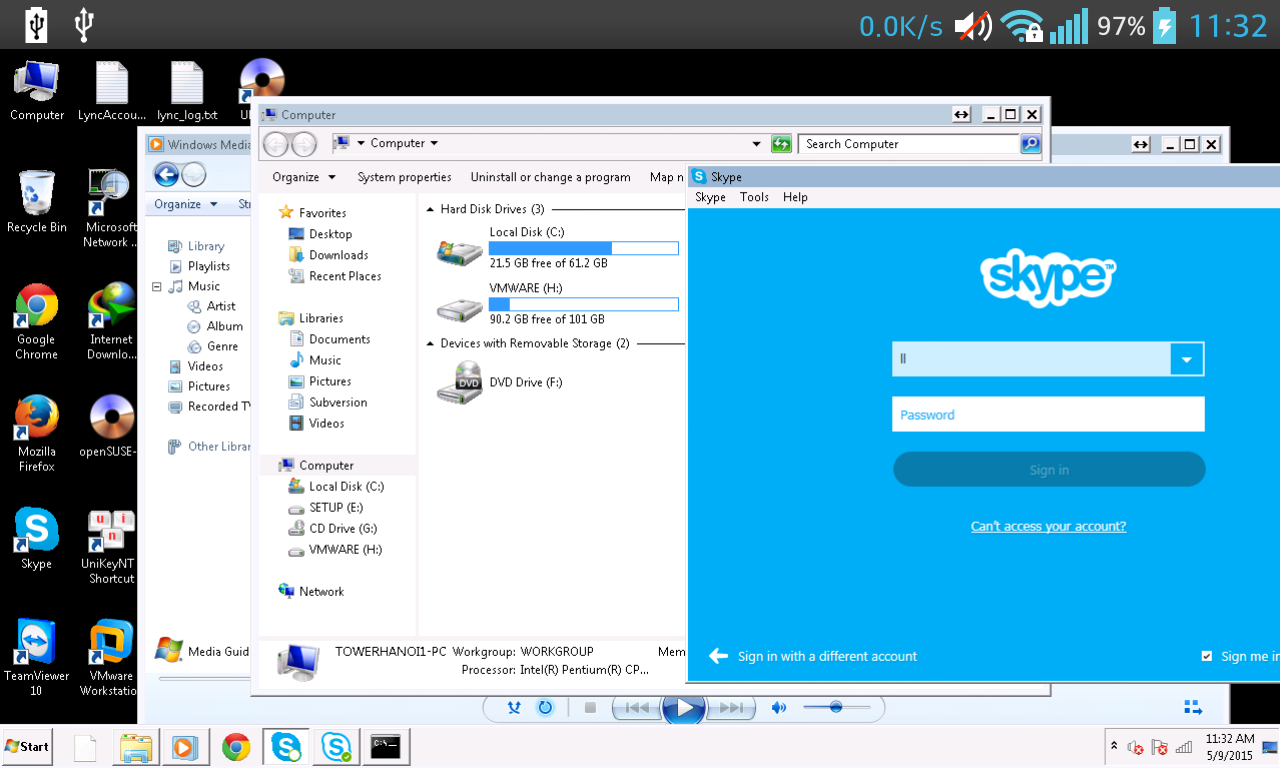Open address bar history dropdown arrow

pos(757,144)
